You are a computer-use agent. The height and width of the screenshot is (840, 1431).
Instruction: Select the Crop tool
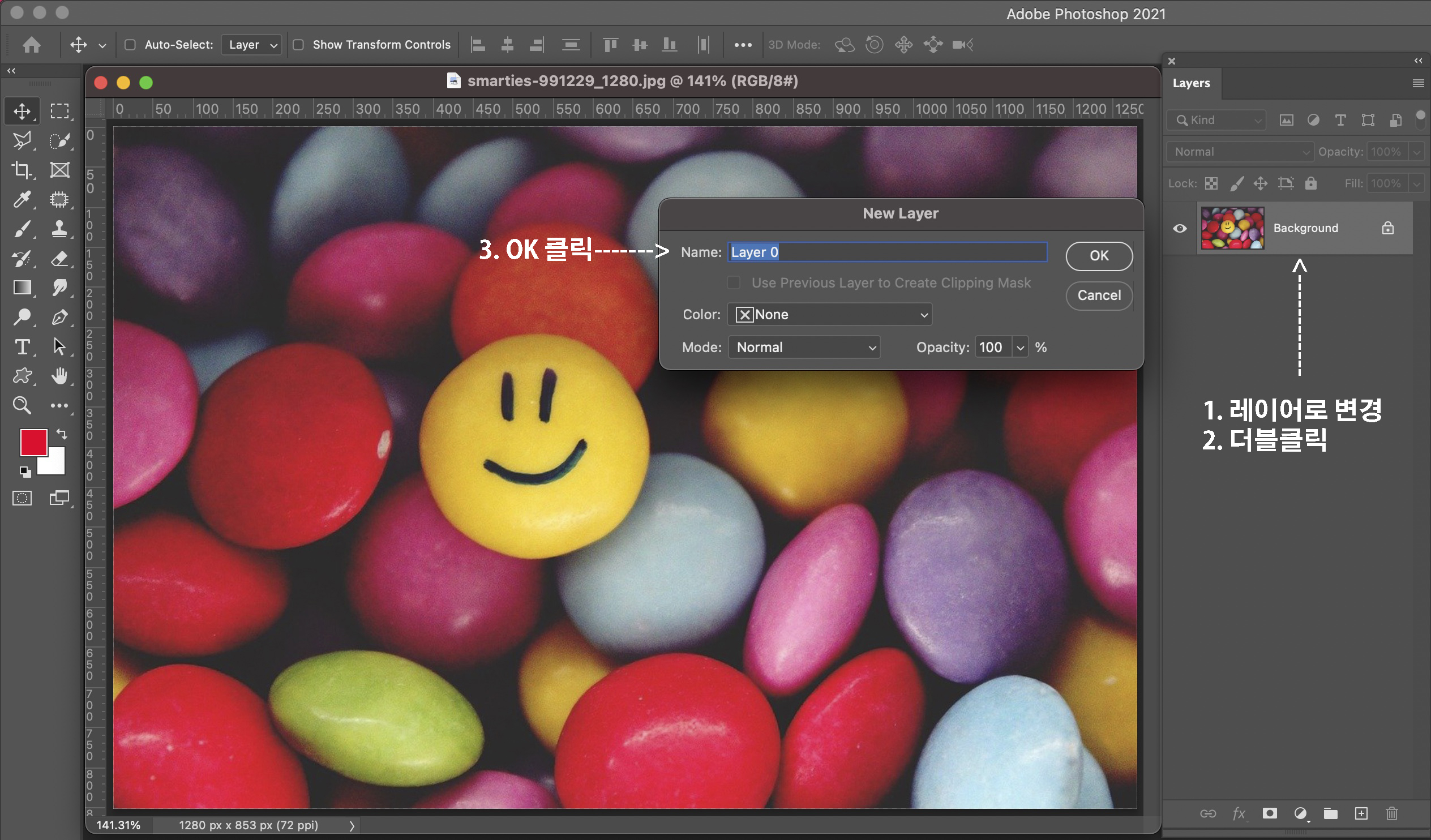tap(22, 170)
